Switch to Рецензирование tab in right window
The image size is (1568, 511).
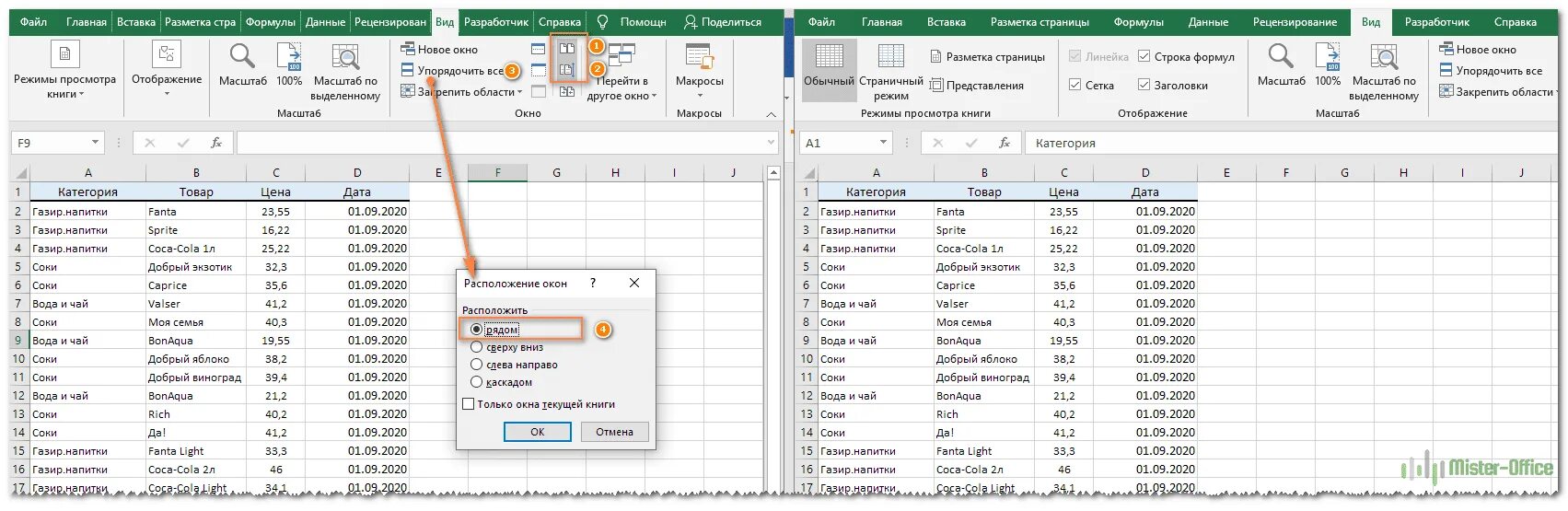pyautogui.click(x=1295, y=21)
